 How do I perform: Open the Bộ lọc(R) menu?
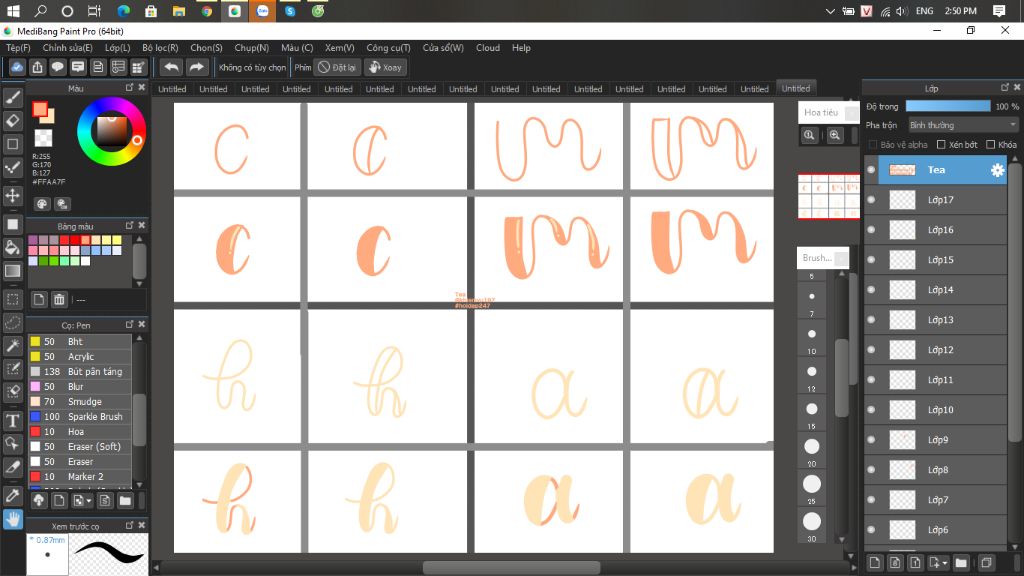point(160,48)
